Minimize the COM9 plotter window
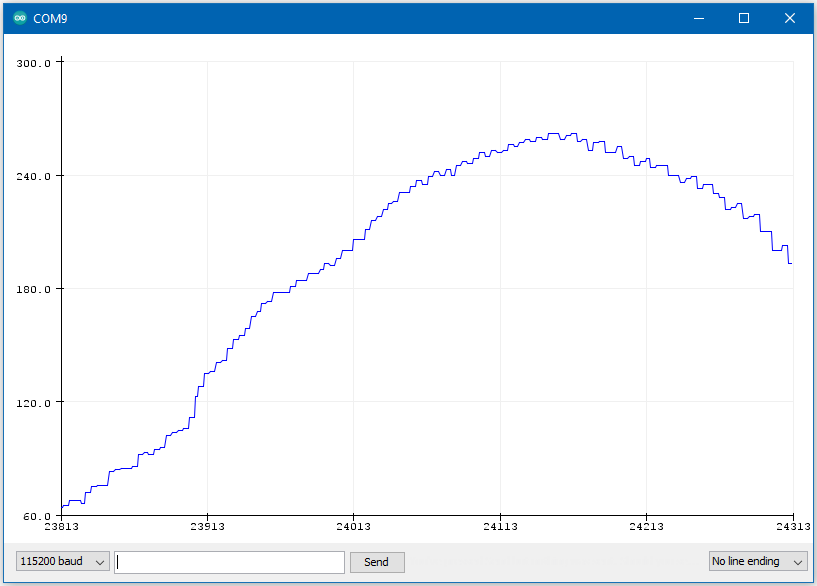The height and width of the screenshot is (586, 817). 699,18
